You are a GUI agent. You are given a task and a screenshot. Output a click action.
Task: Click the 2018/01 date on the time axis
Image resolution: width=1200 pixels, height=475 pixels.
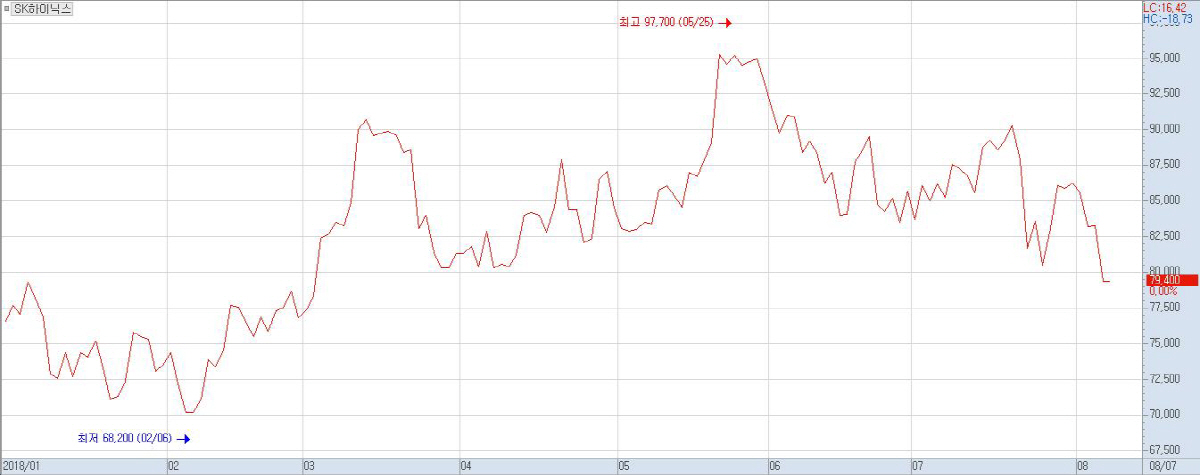(22, 466)
